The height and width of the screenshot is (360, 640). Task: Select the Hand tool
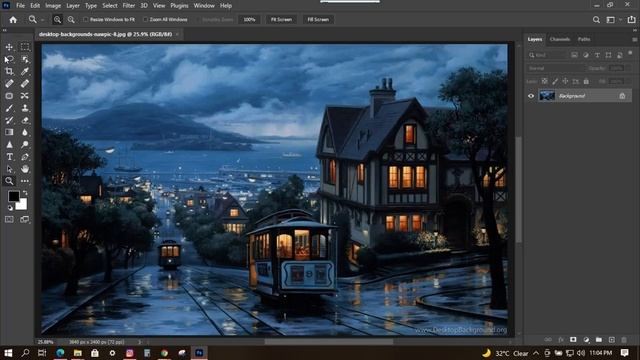coord(25,169)
